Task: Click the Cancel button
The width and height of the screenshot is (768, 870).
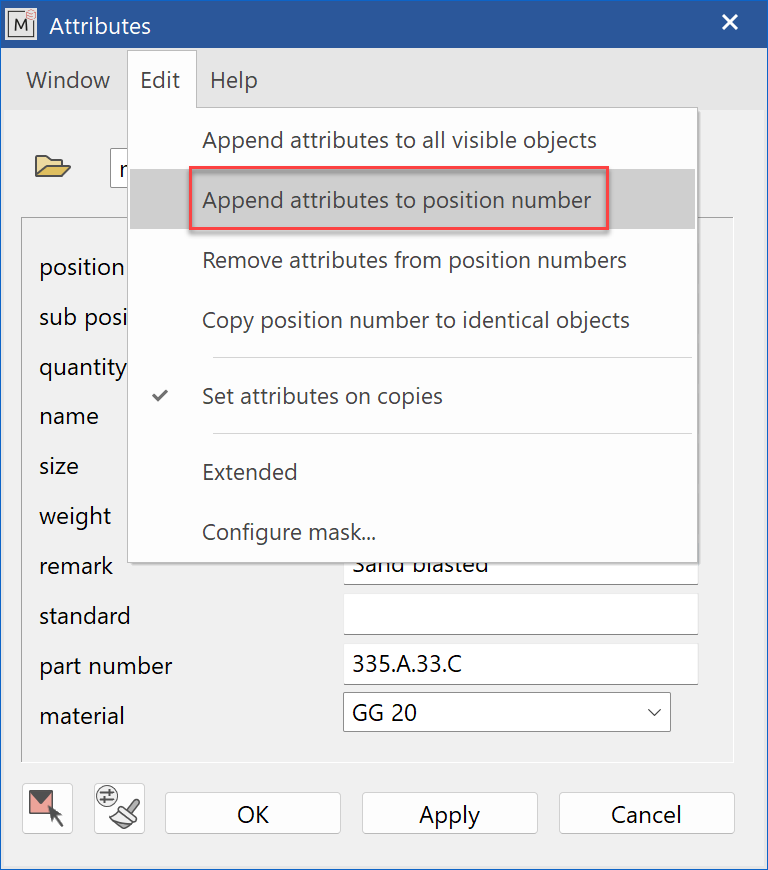Action: tap(646, 813)
